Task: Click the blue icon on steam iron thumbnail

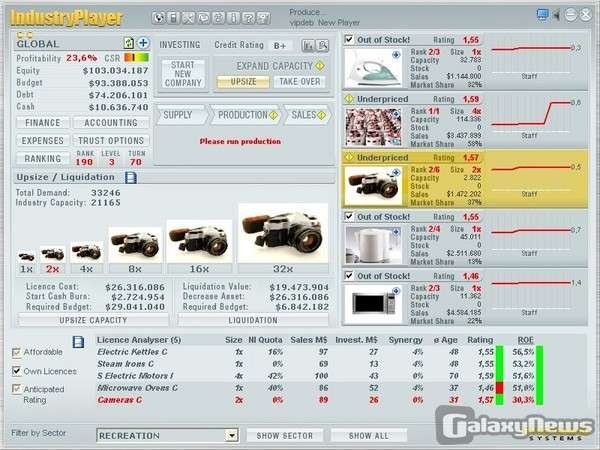Action: tap(396, 55)
